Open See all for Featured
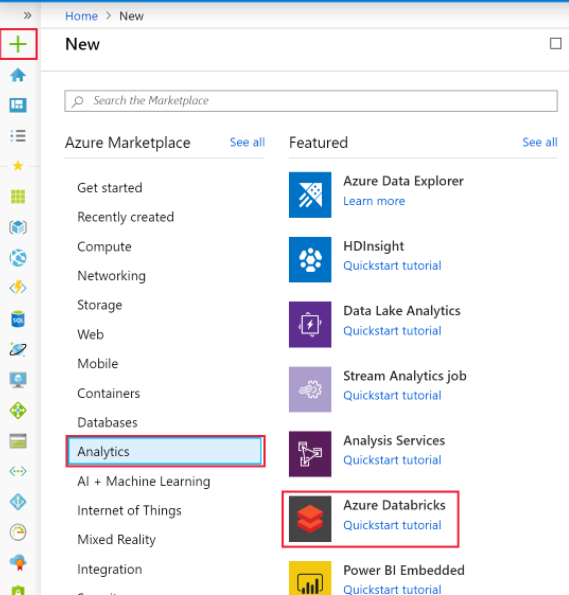 540,142
